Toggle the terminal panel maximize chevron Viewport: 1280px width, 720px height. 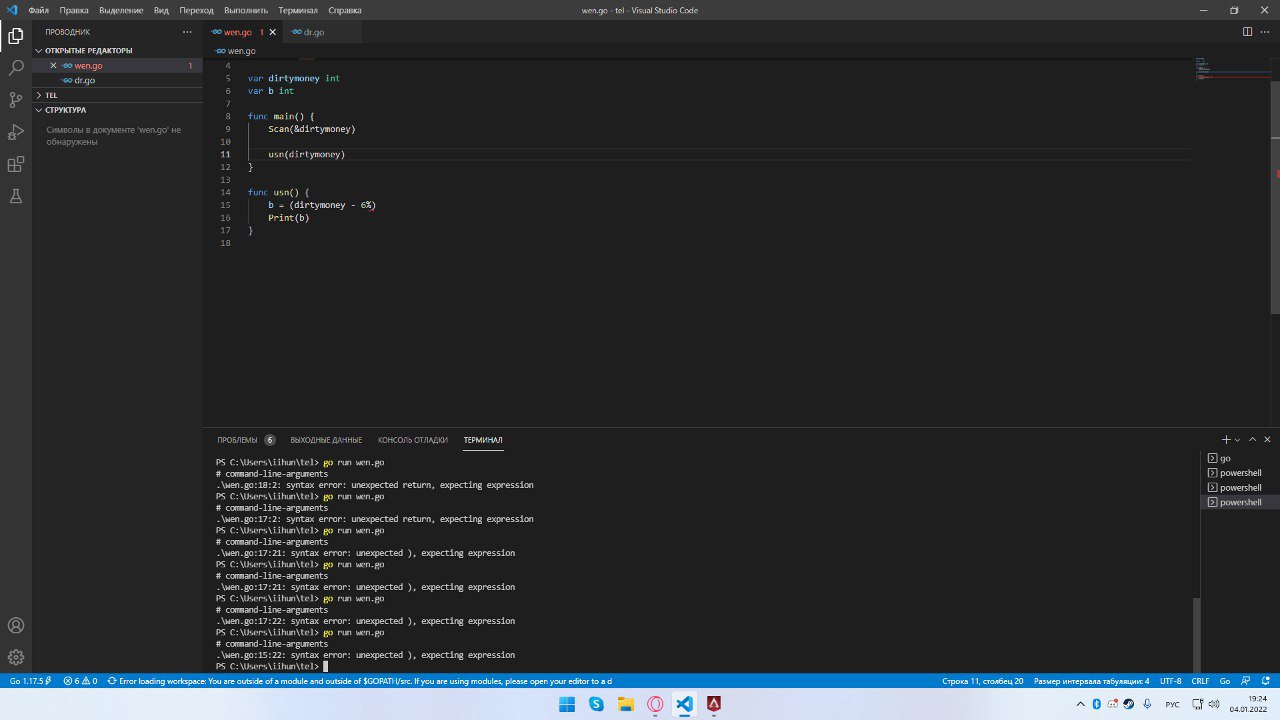[1252, 440]
